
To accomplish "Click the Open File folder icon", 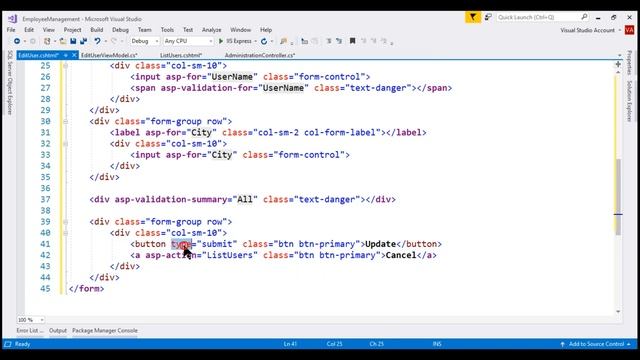I will click(x=62, y=41).
